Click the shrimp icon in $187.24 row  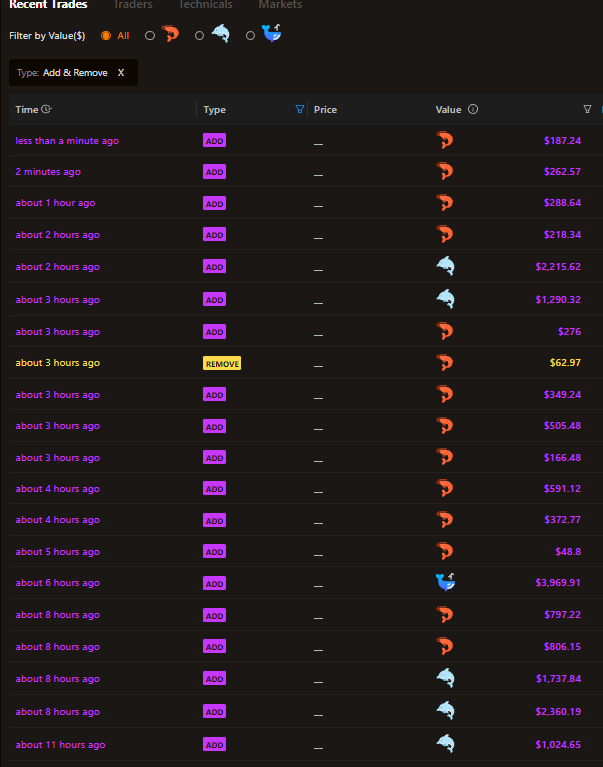click(x=445, y=140)
